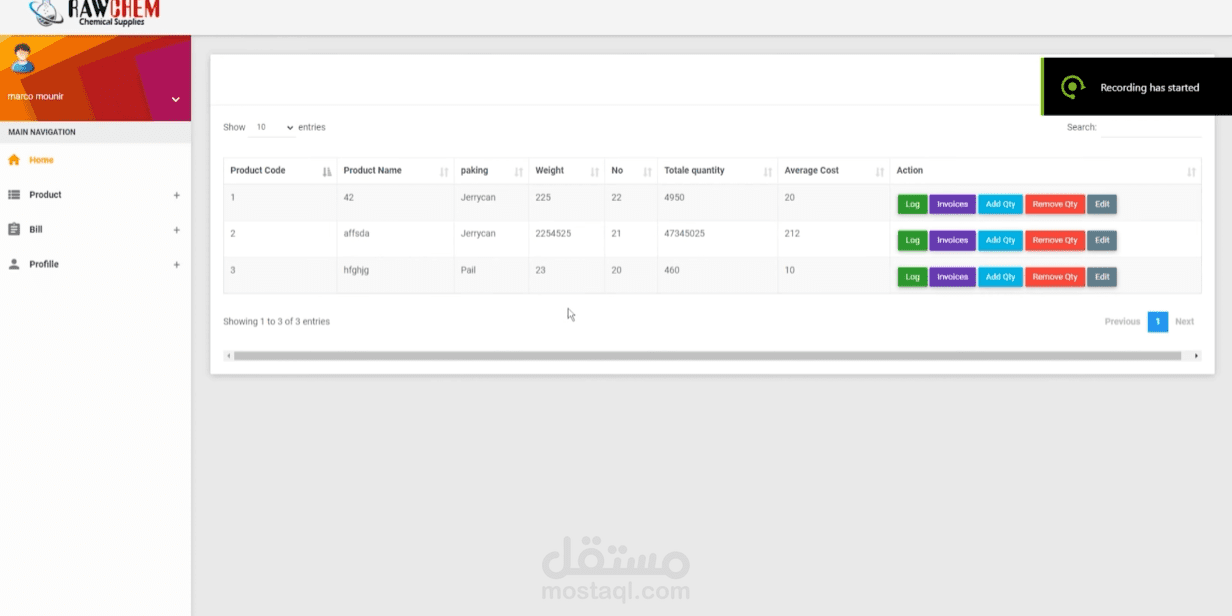
Task: Click the scrollbar left arrow
Action: [228, 355]
